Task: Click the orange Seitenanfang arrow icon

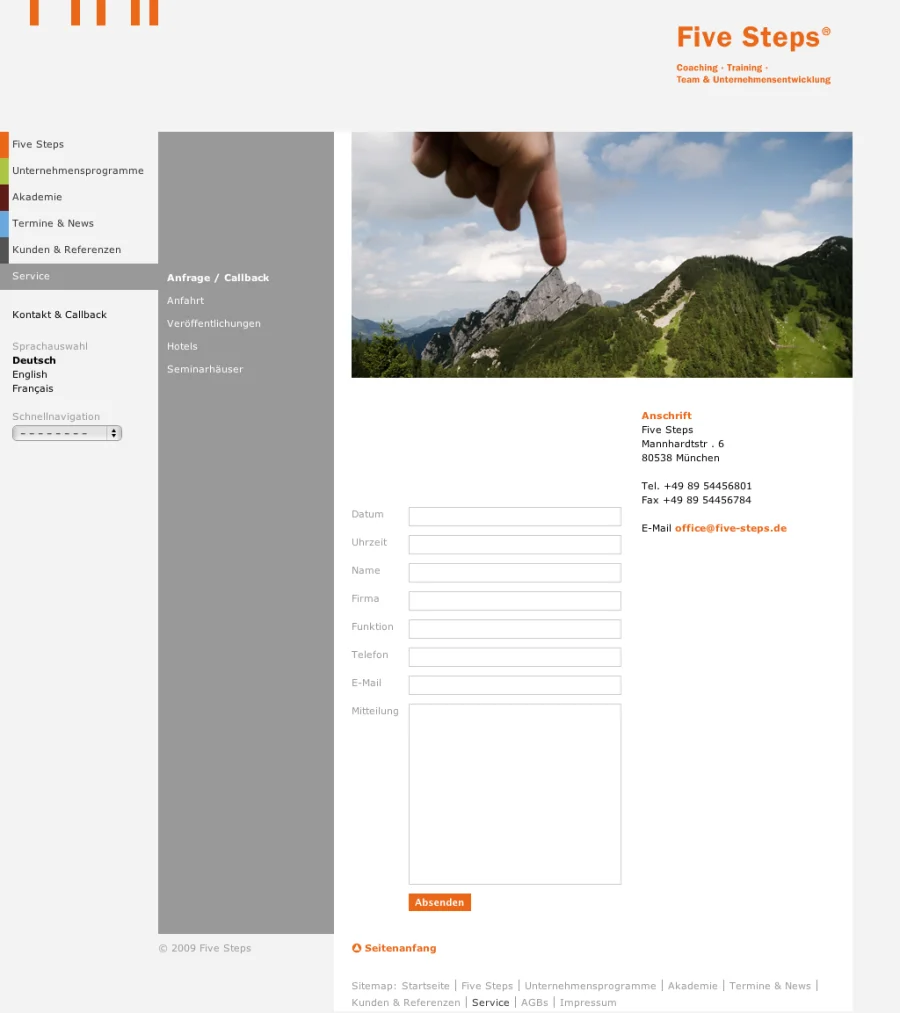Action: tap(357, 948)
